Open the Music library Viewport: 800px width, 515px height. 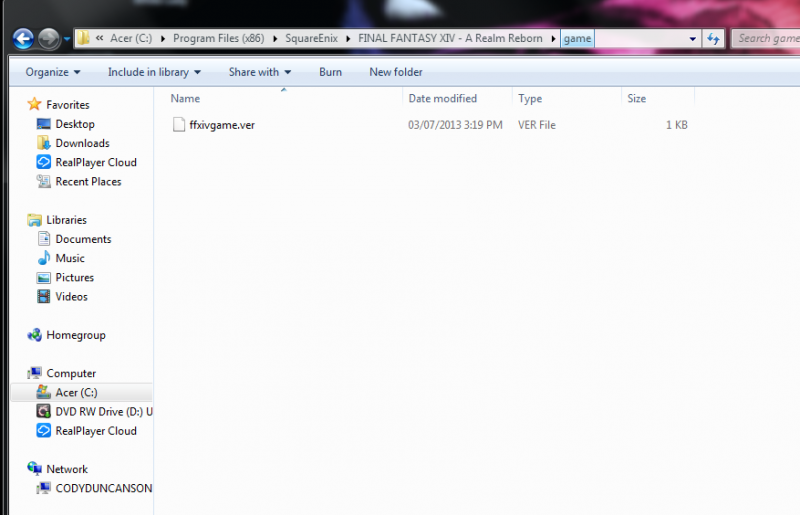(70, 258)
